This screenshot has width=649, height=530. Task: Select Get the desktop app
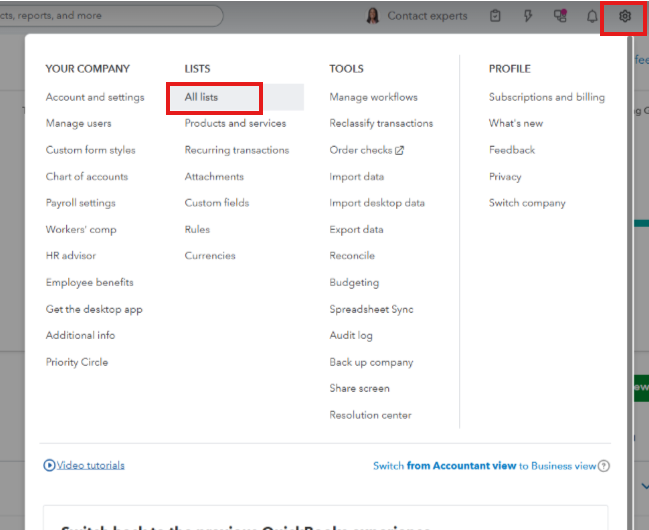pos(94,309)
